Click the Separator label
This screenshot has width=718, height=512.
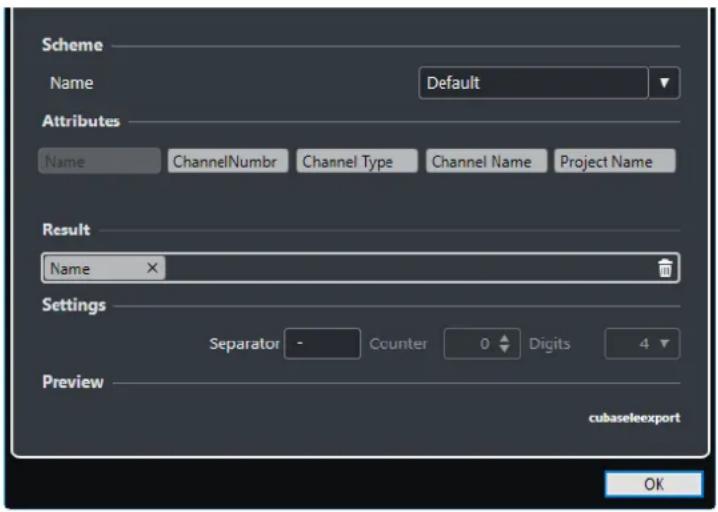pyautogui.click(x=244, y=343)
